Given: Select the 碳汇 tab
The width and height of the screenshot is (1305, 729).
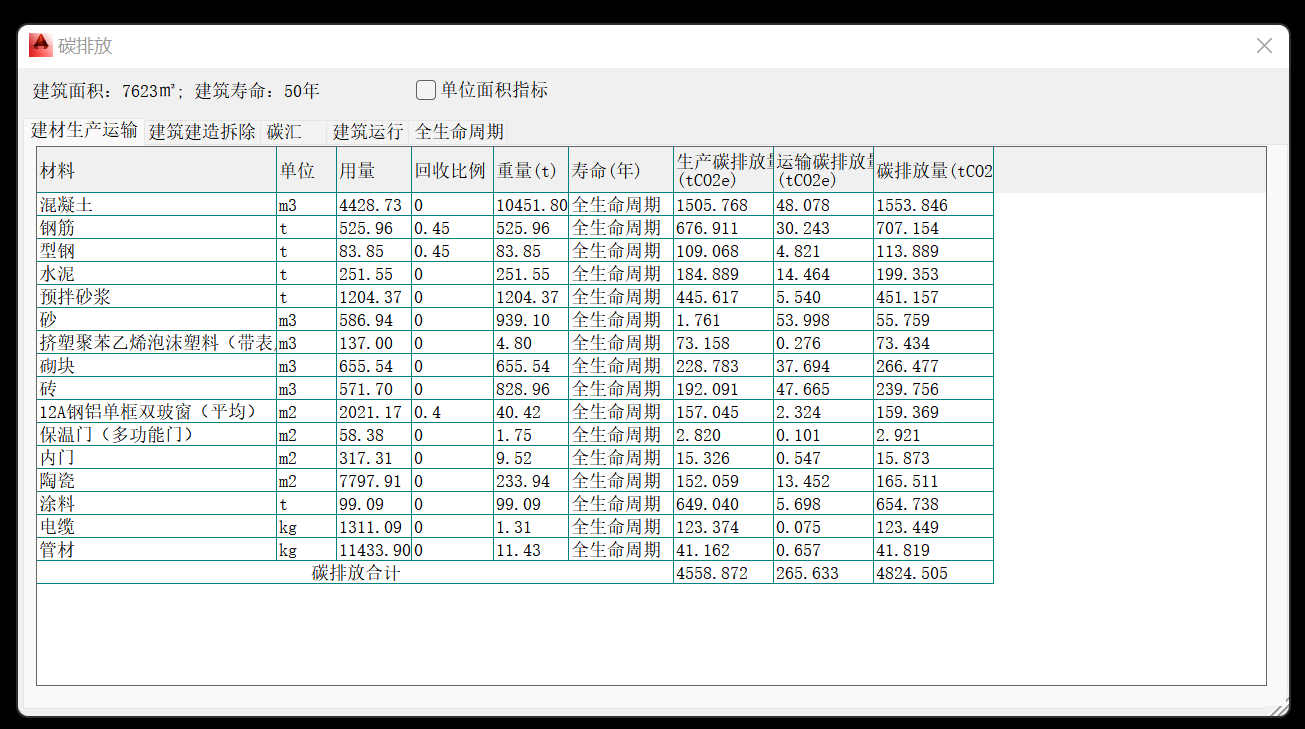Looking at the screenshot, I should tap(284, 132).
